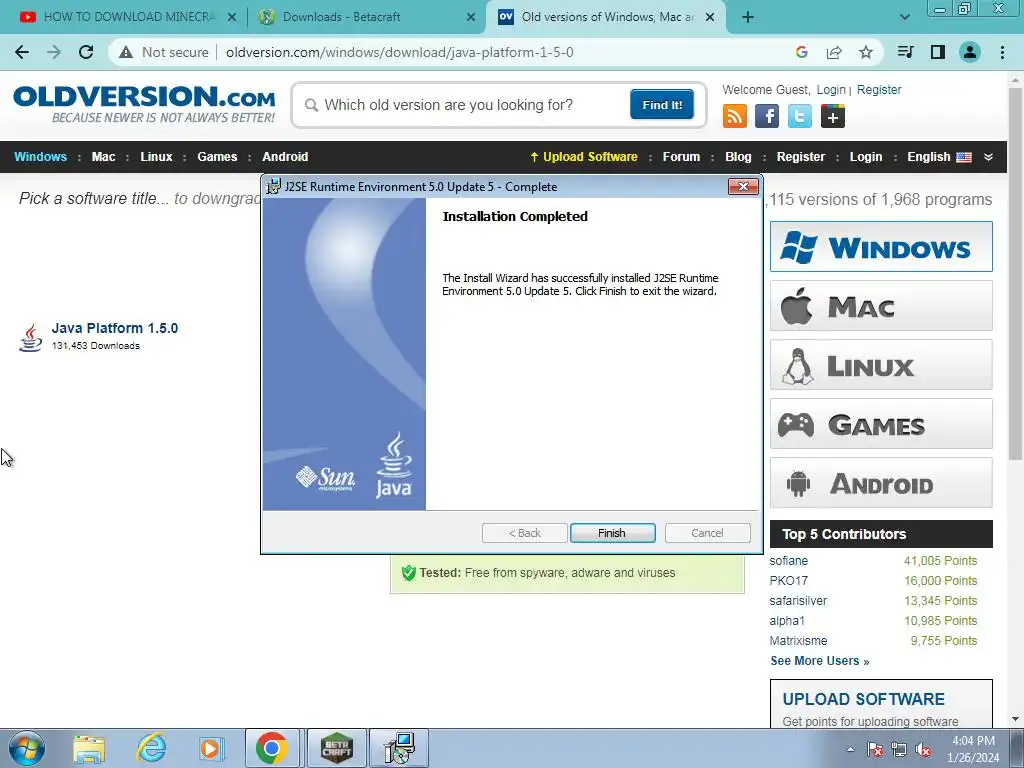
Task: Bookmark this page with the star icon
Action: click(x=865, y=52)
